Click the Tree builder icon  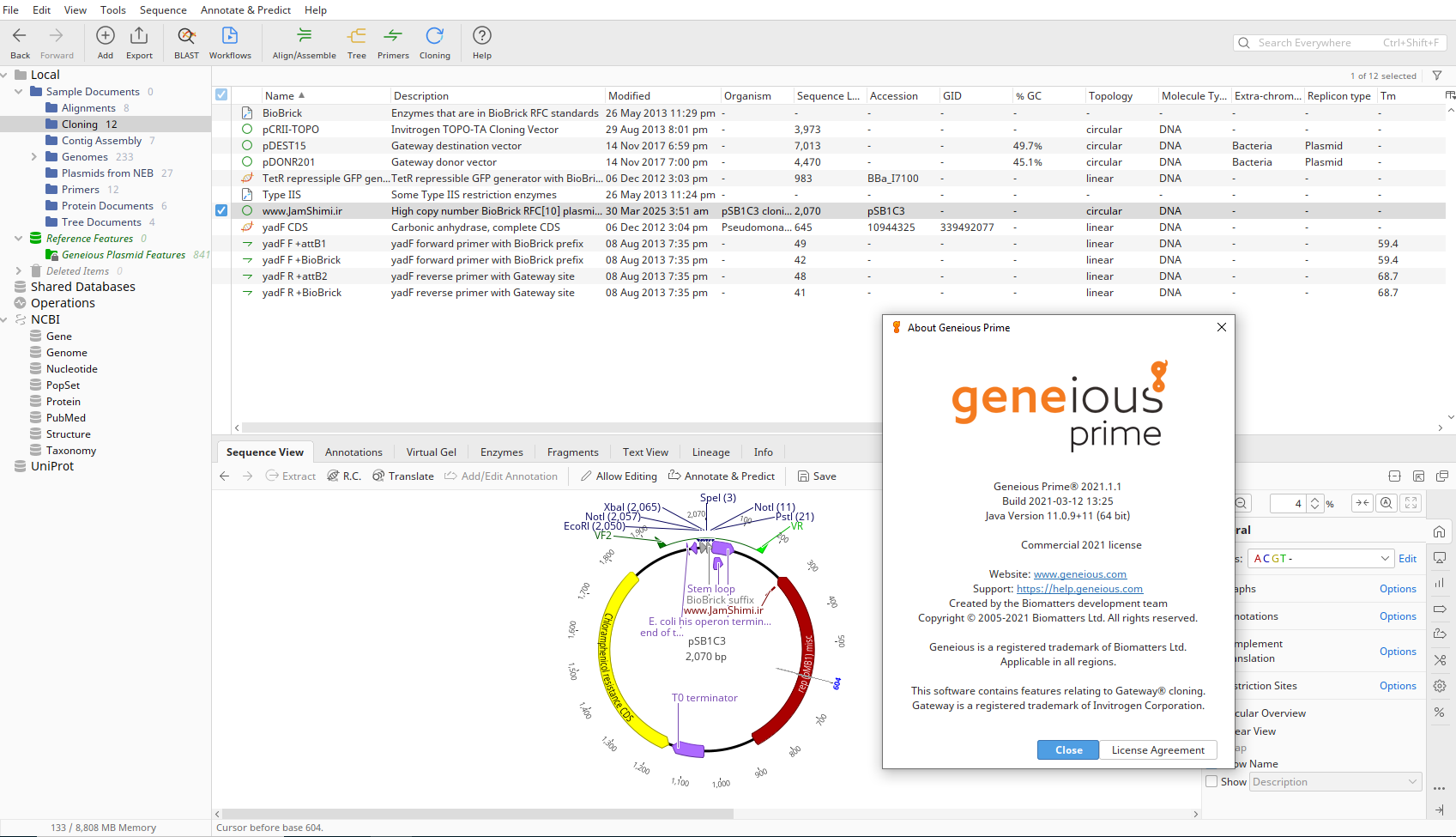[356, 42]
